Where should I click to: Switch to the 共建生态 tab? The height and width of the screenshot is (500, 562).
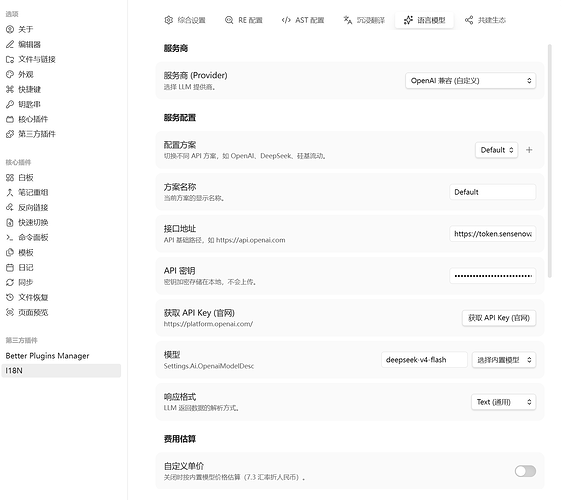click(x=485, y=20)
